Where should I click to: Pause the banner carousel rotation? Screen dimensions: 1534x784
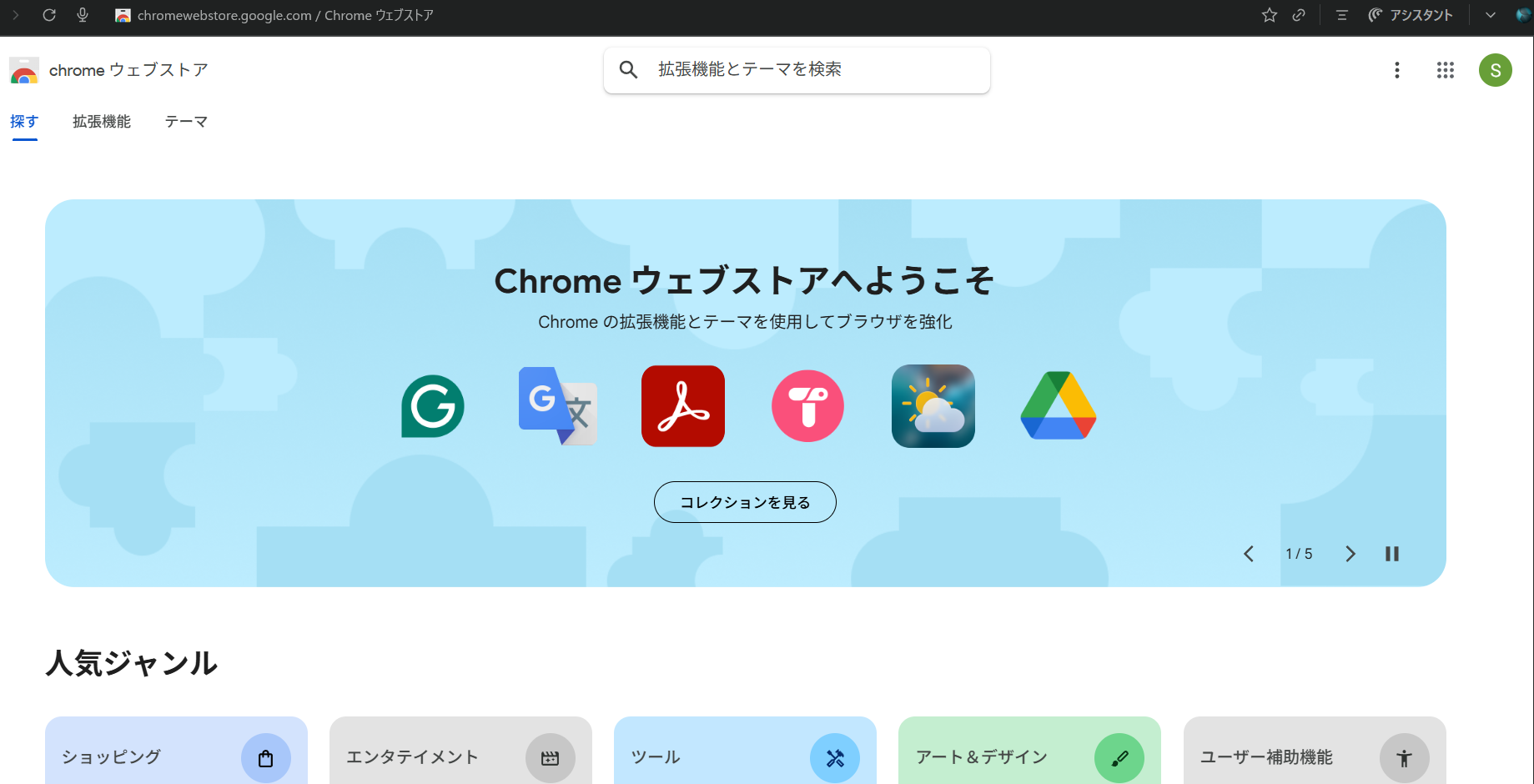[1391, 553]
